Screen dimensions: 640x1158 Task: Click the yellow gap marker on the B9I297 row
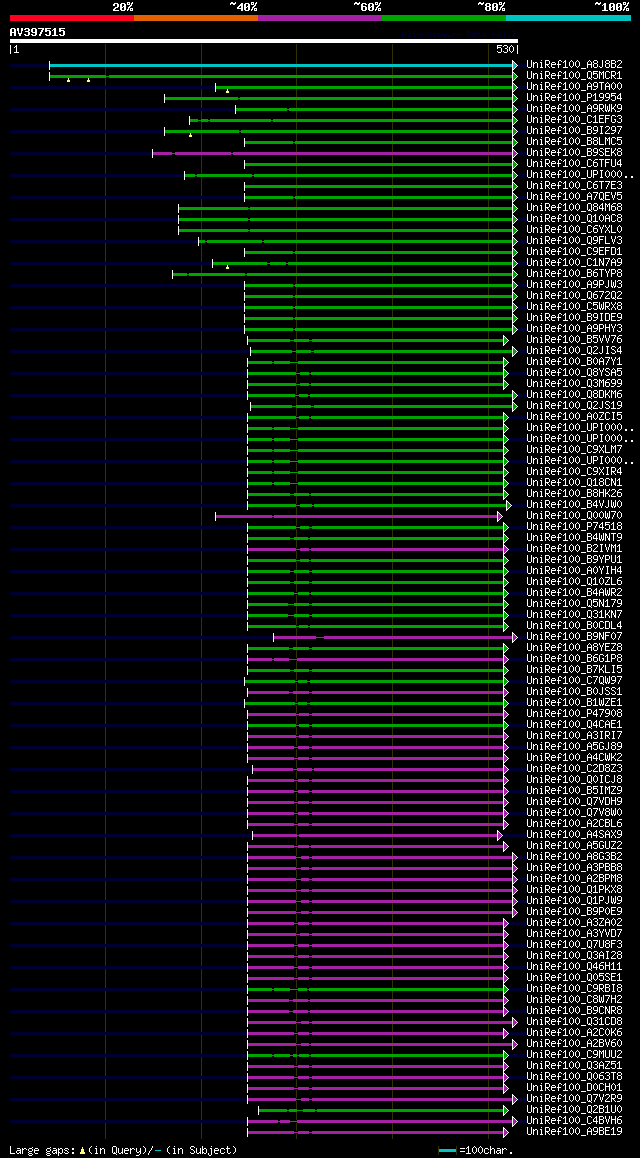[190, 135]
